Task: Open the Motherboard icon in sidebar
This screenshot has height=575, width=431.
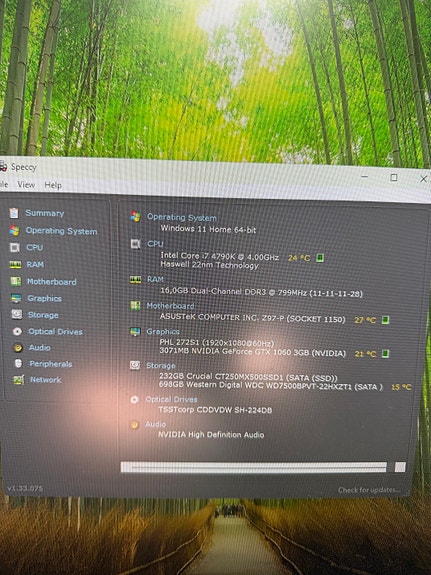Action: pyautogui.click(x=15, y=281)
